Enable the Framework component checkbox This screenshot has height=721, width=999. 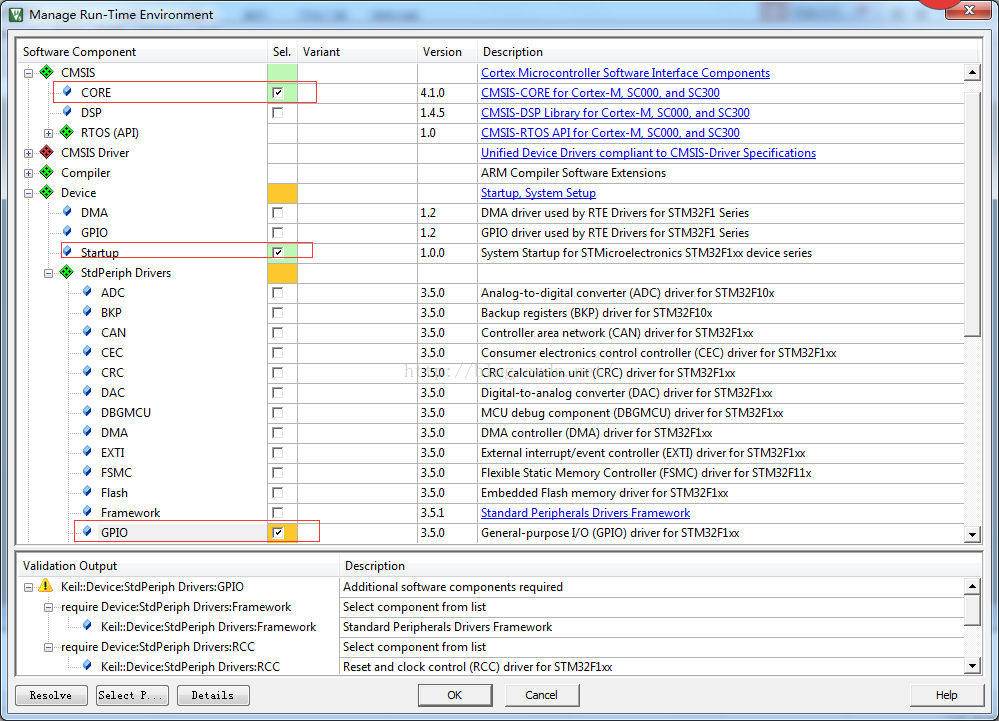[278, 512]
